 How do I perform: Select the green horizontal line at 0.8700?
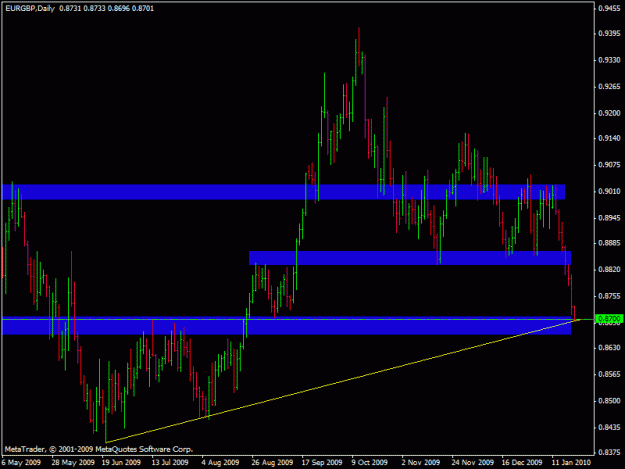[x=297, y=319]
